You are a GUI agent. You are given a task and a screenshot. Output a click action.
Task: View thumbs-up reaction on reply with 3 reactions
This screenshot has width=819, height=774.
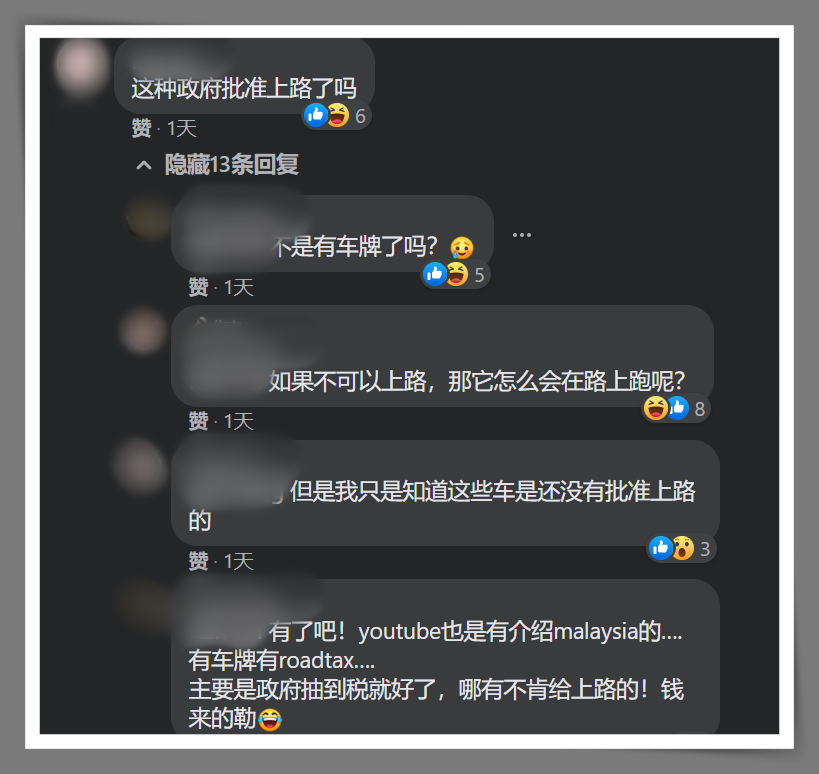click(x=661, y=548)
